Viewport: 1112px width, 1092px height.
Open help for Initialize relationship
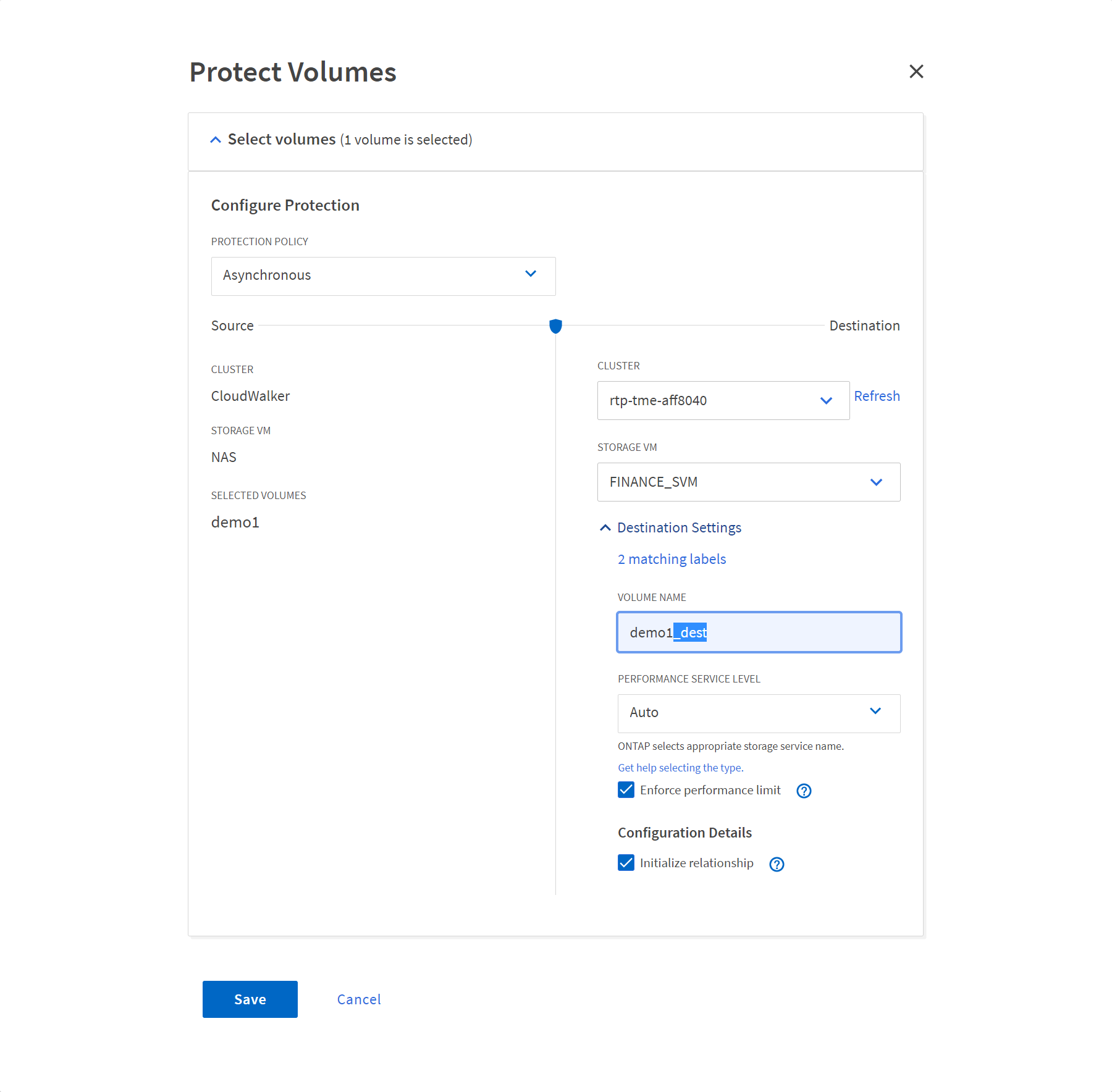pos(777,864)
